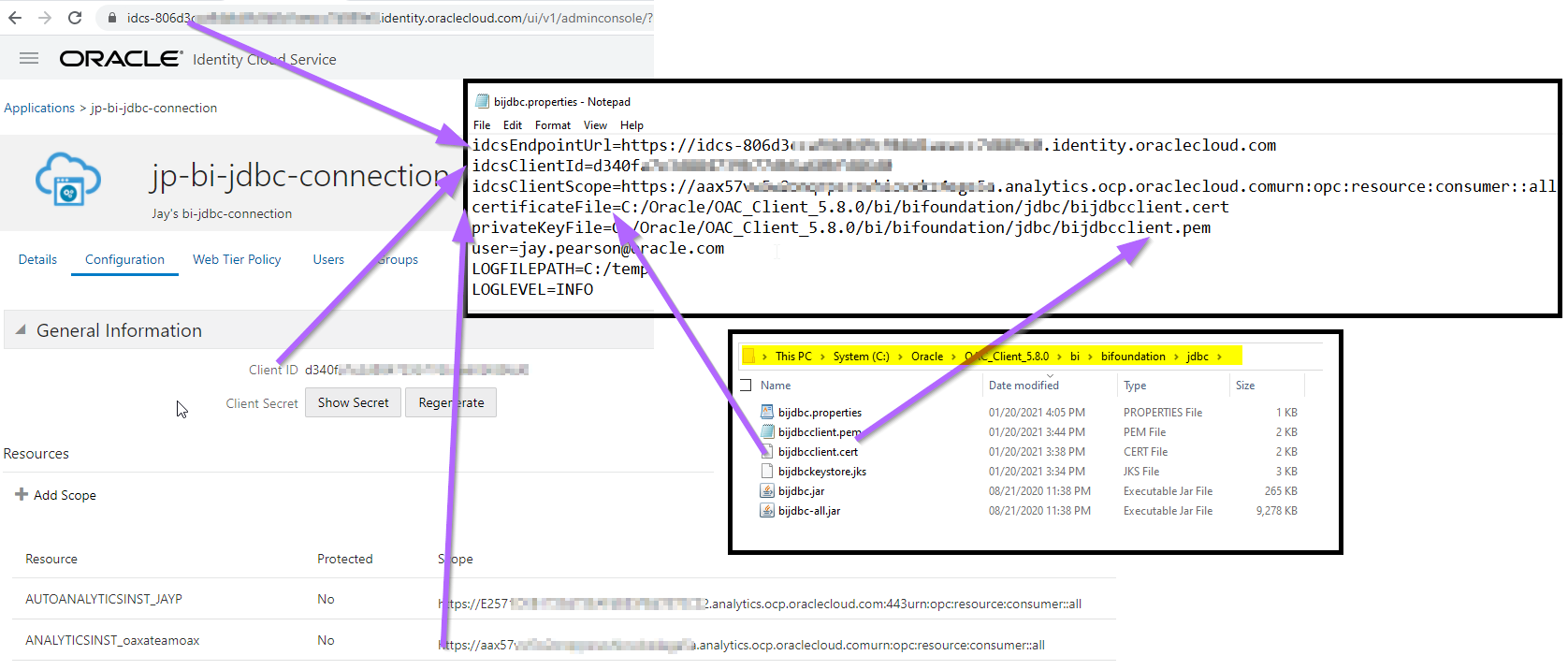Click the Resource column header

[51, 559]
